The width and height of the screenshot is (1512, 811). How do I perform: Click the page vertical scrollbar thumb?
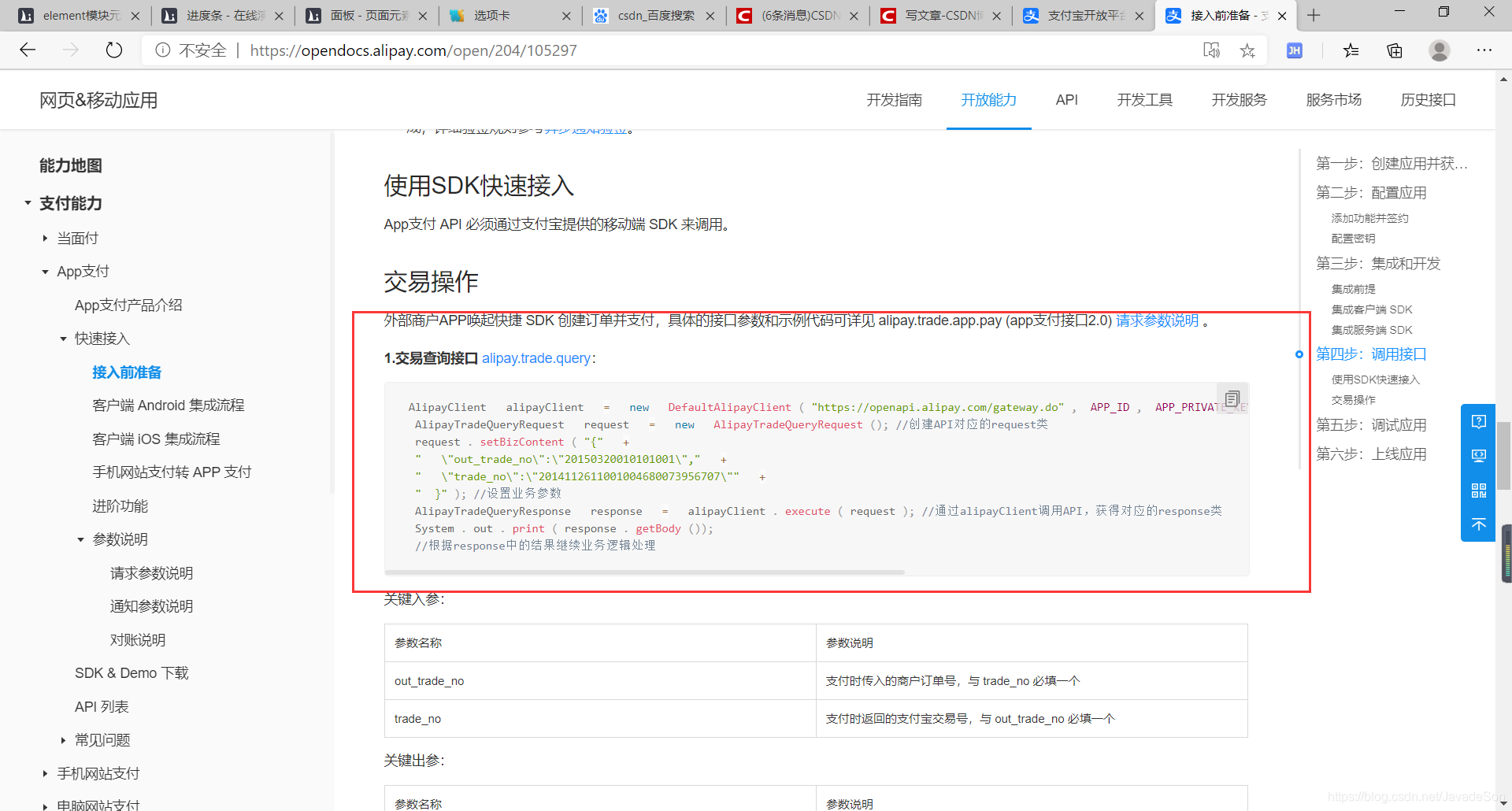[1503, 457]
